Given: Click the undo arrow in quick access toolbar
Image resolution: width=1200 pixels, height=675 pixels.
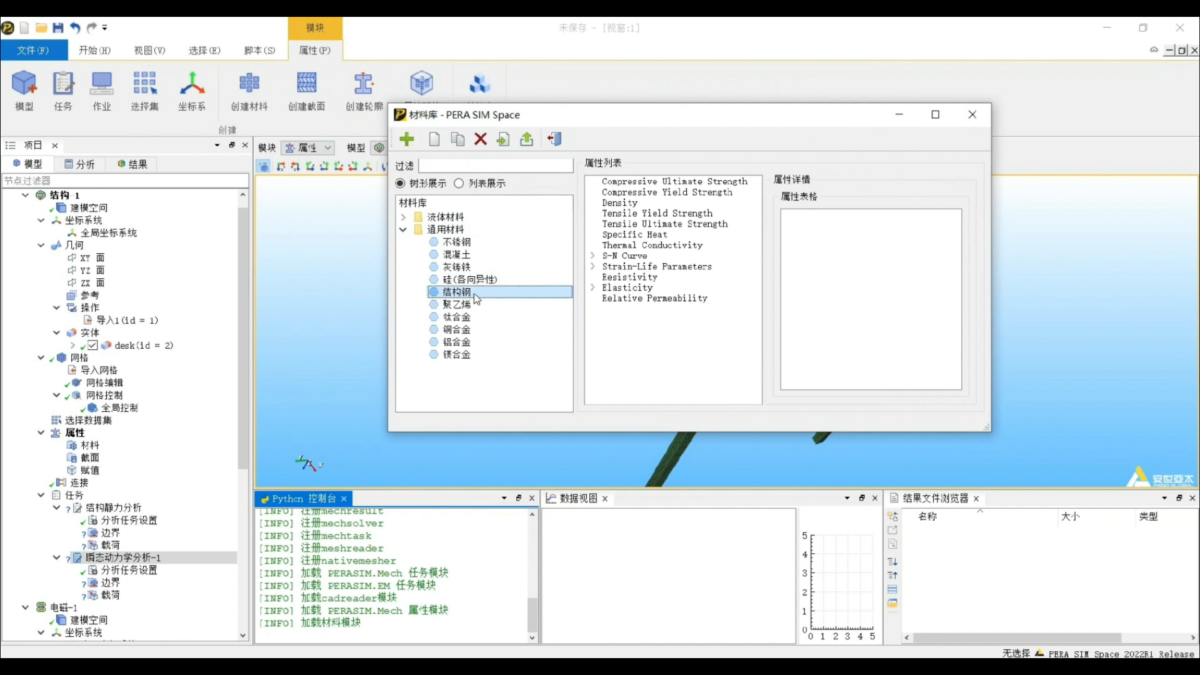Looking at the screenshot, I should point(75,28).
